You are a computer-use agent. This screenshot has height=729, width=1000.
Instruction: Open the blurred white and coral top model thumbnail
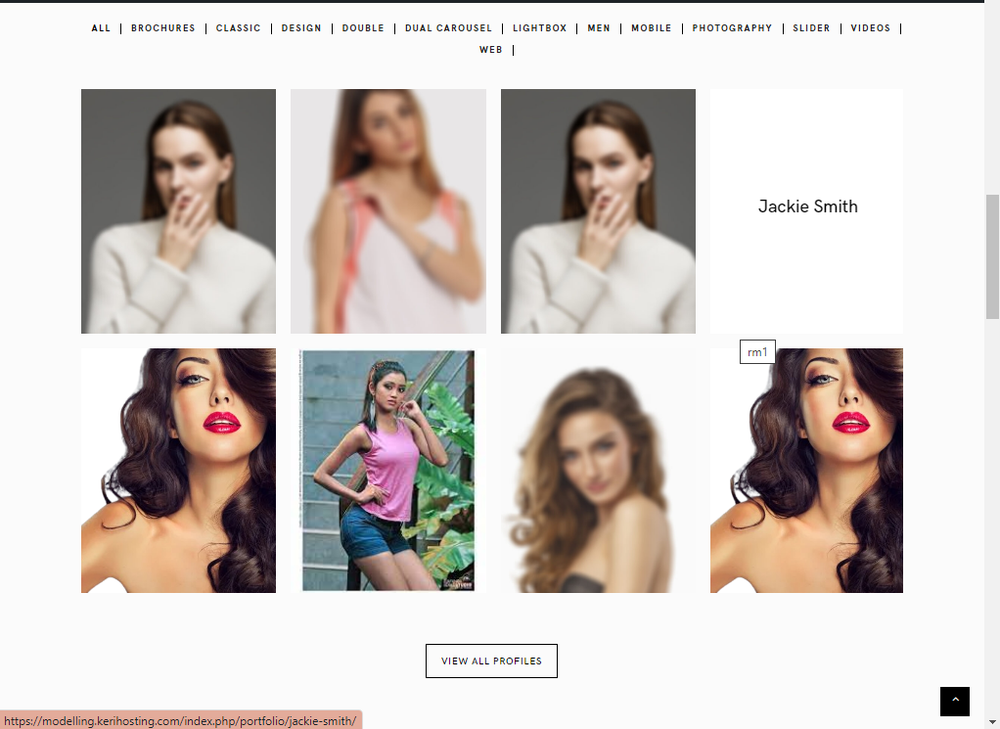[388, 211]
